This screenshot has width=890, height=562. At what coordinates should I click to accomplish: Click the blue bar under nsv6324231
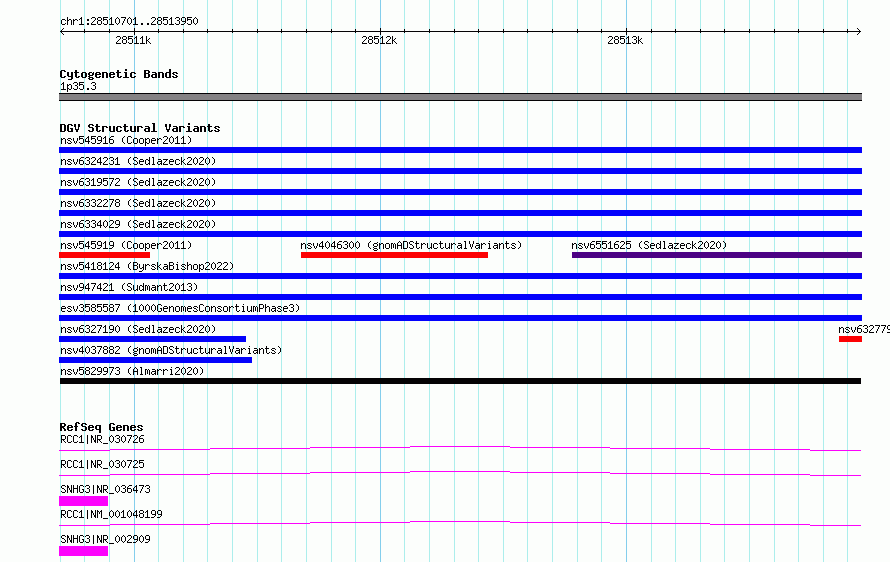point(460,171)
